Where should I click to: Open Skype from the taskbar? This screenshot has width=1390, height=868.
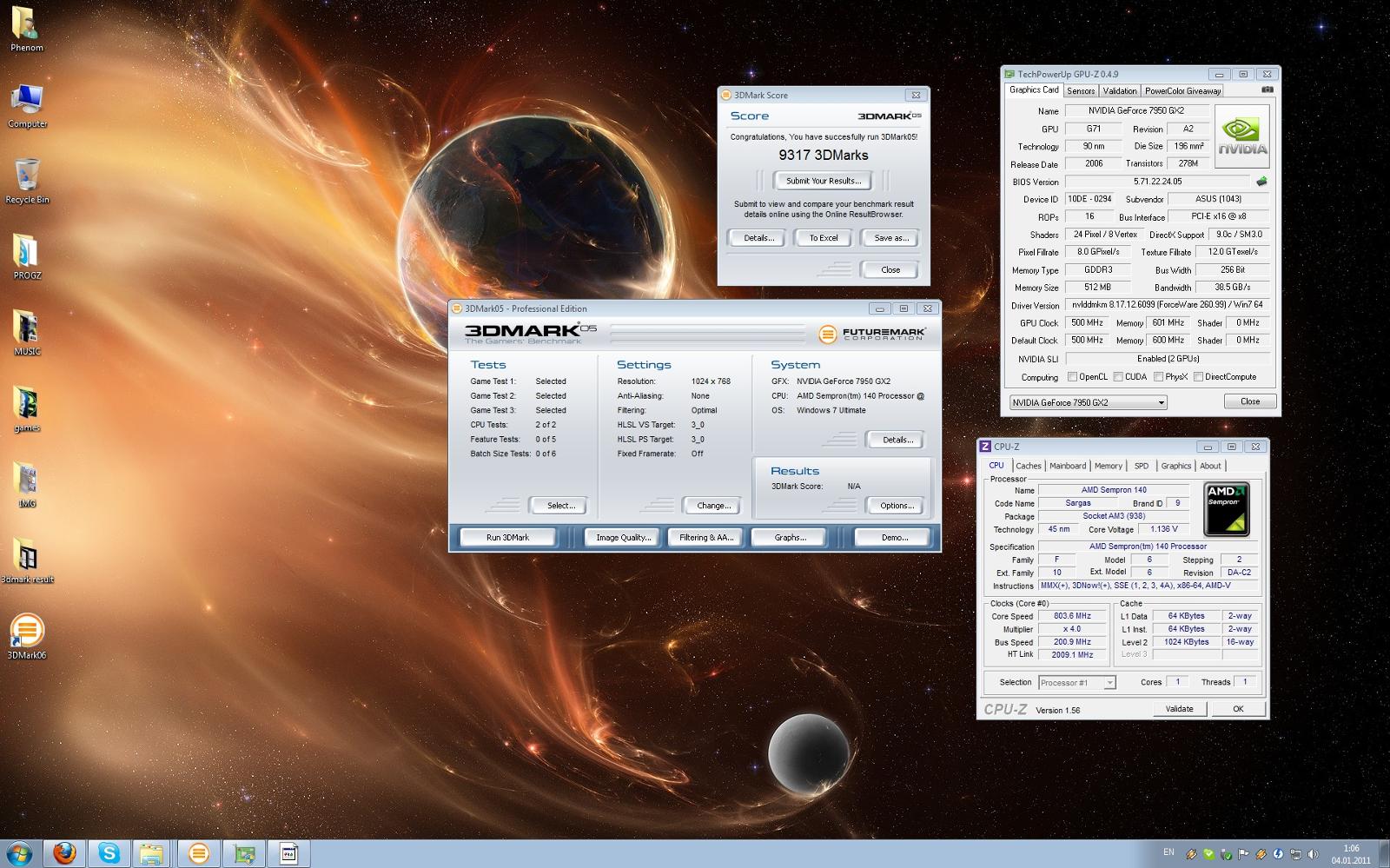click(109, 853)
